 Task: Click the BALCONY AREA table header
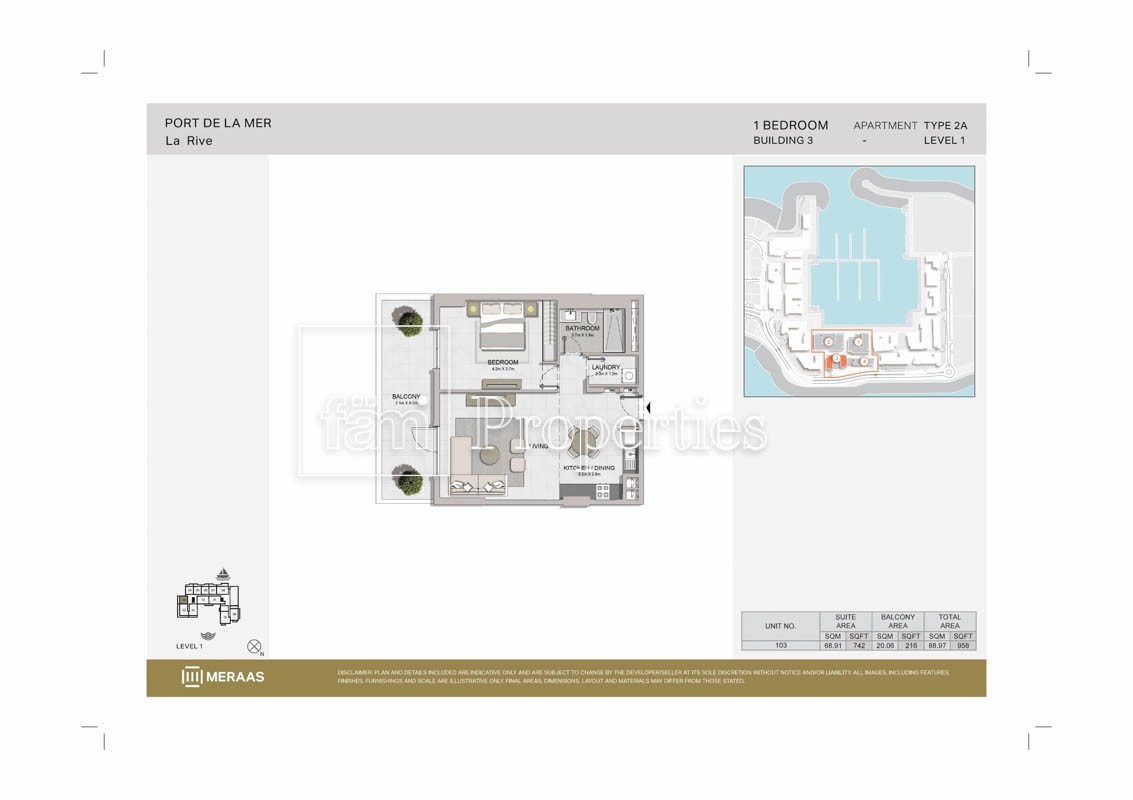point(897,621)
